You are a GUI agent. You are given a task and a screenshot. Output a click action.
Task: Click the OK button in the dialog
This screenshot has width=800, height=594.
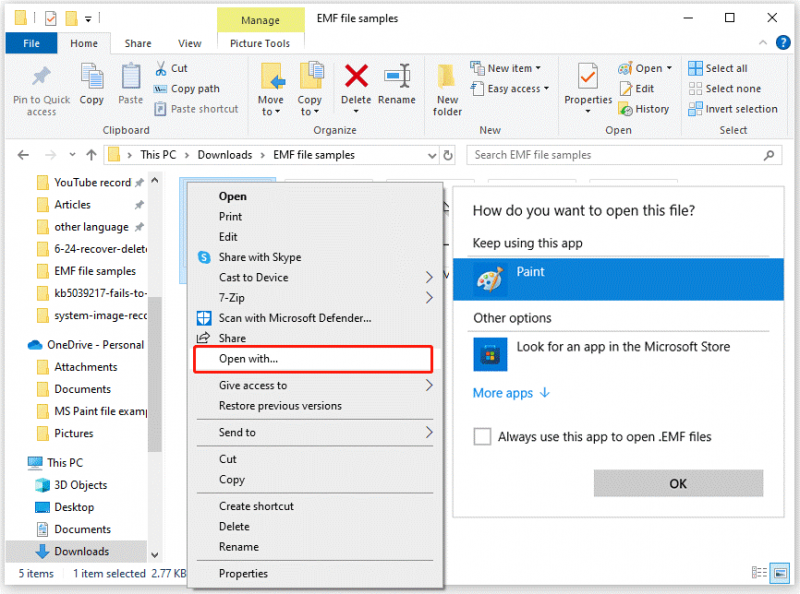[678, 483]
